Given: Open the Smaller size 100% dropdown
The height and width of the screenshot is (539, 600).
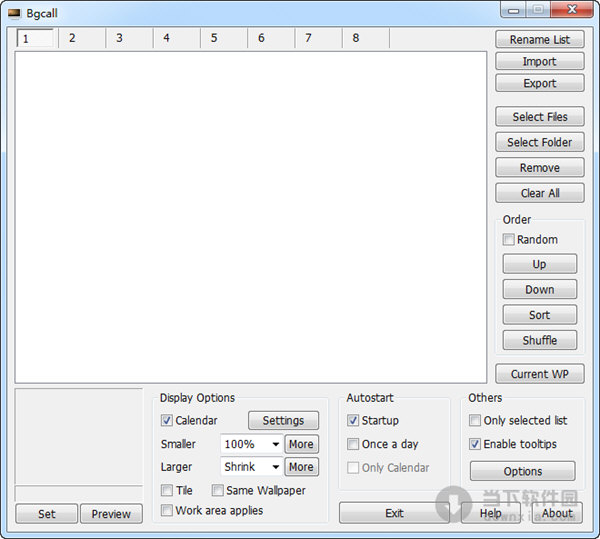Looking at the screenshot, I should pos(252,444).
